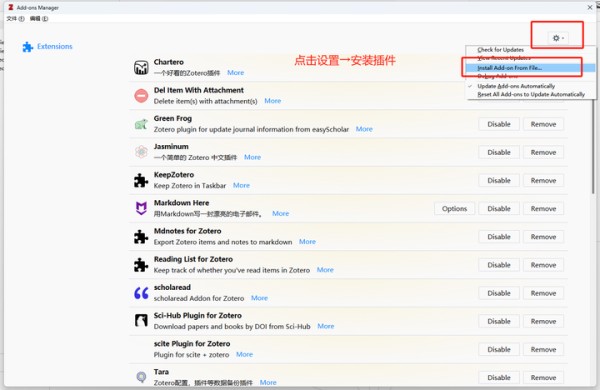Image resolution: width=600 pixels, height=390 pixels.
Task: Click the Markdown Here purple icon
Action: point(141,208)
